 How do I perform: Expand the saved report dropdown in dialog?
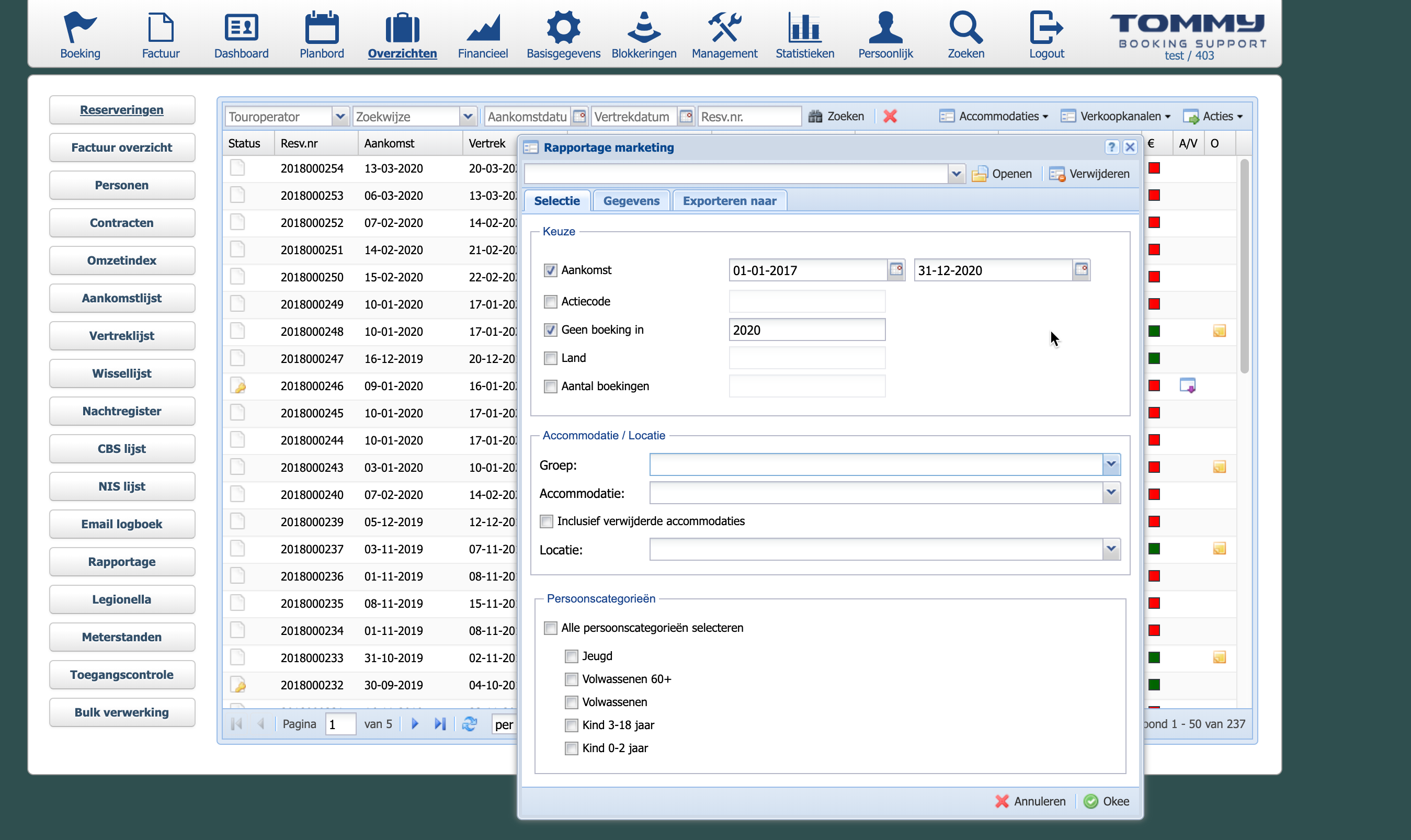click(x=955, y=174)
